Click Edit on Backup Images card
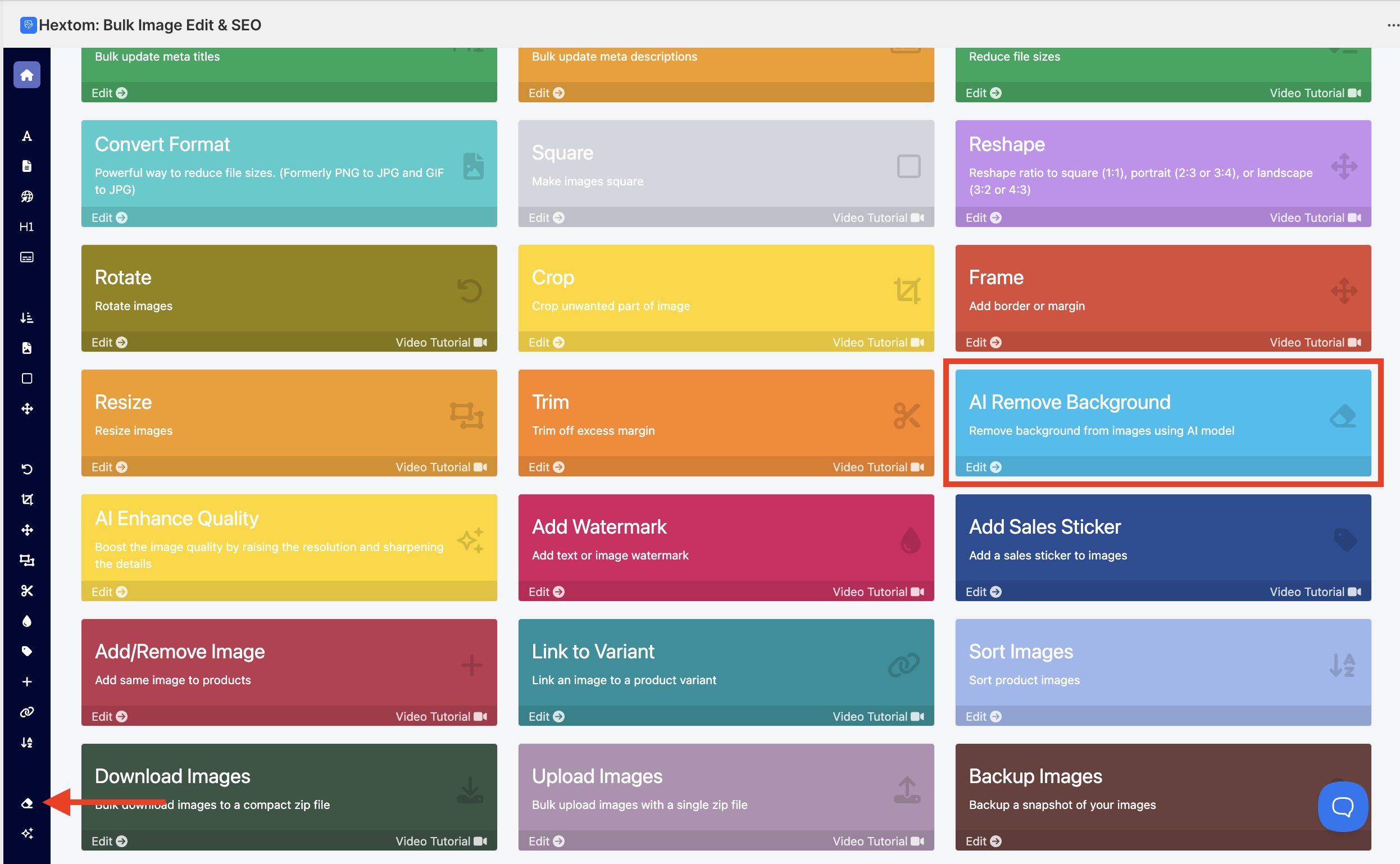This screenshot has width=1400, height=864. click(983, 841)
